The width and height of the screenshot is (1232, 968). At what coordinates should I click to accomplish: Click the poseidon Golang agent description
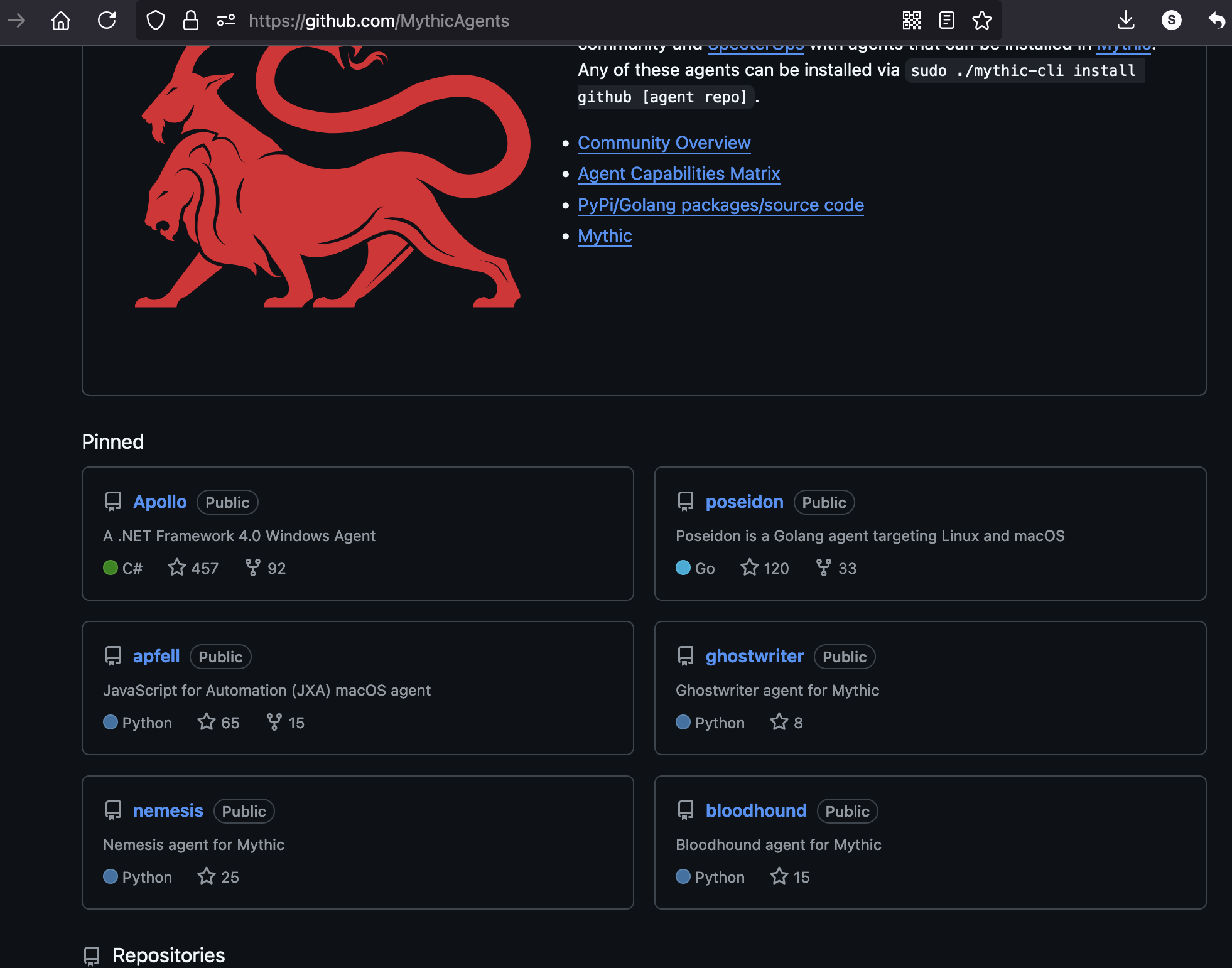tap(870, 536)
